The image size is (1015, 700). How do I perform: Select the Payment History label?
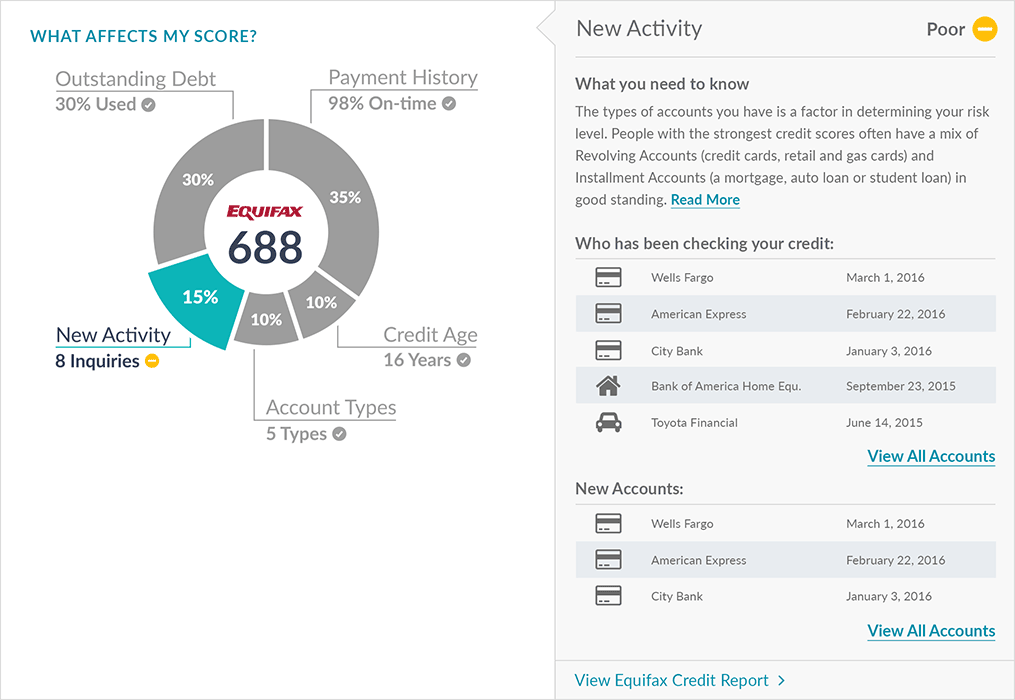point(403,77)
